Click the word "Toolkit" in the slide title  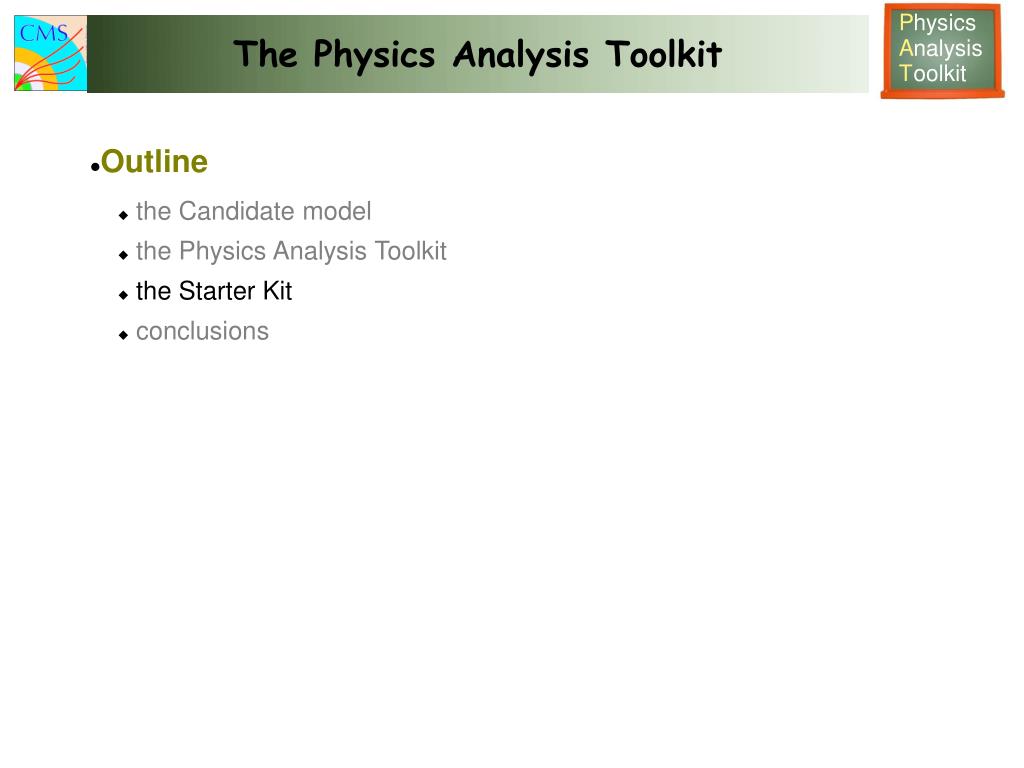pos(663,54)
